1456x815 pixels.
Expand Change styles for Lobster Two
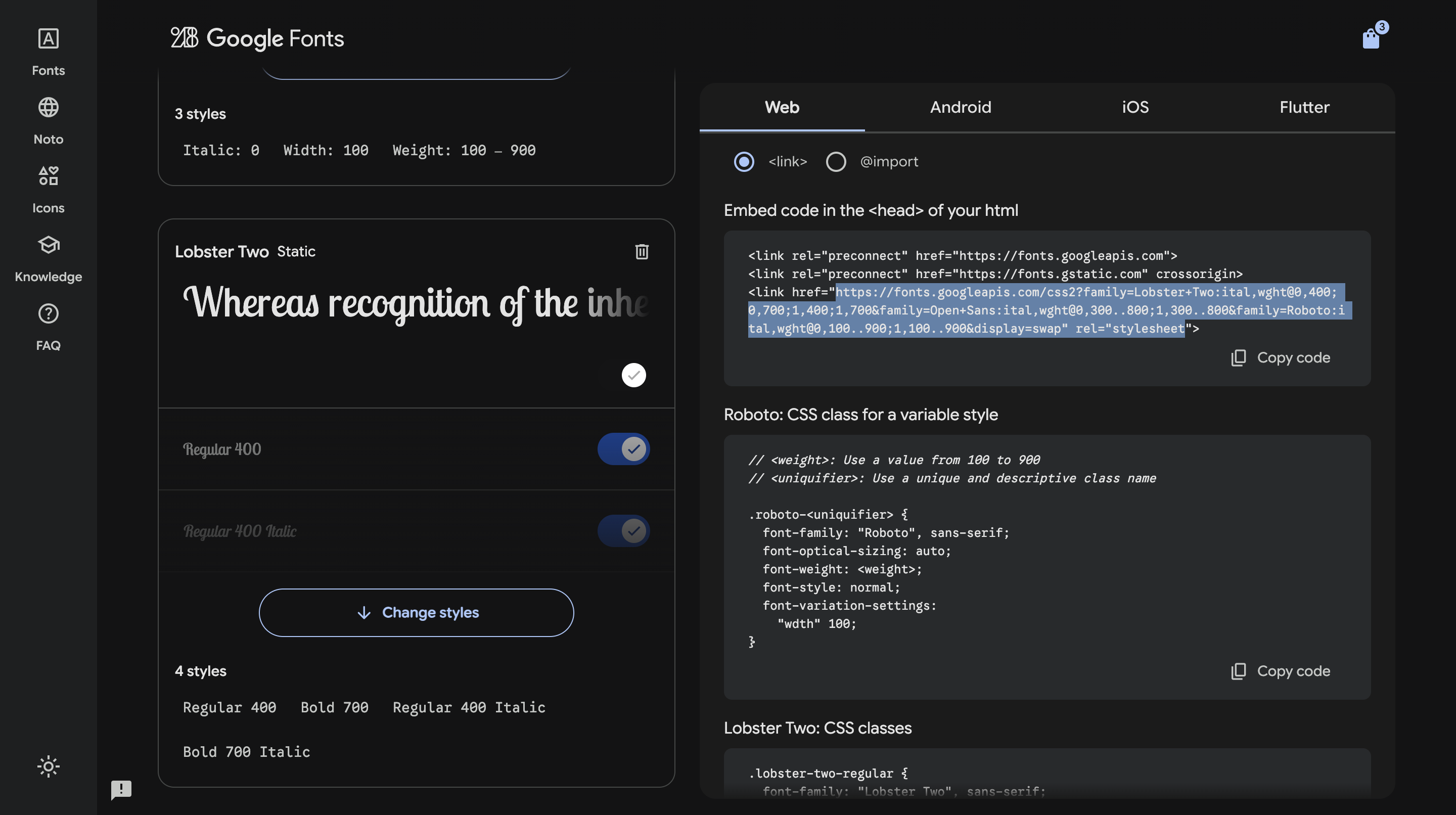[x=417, y=613]
